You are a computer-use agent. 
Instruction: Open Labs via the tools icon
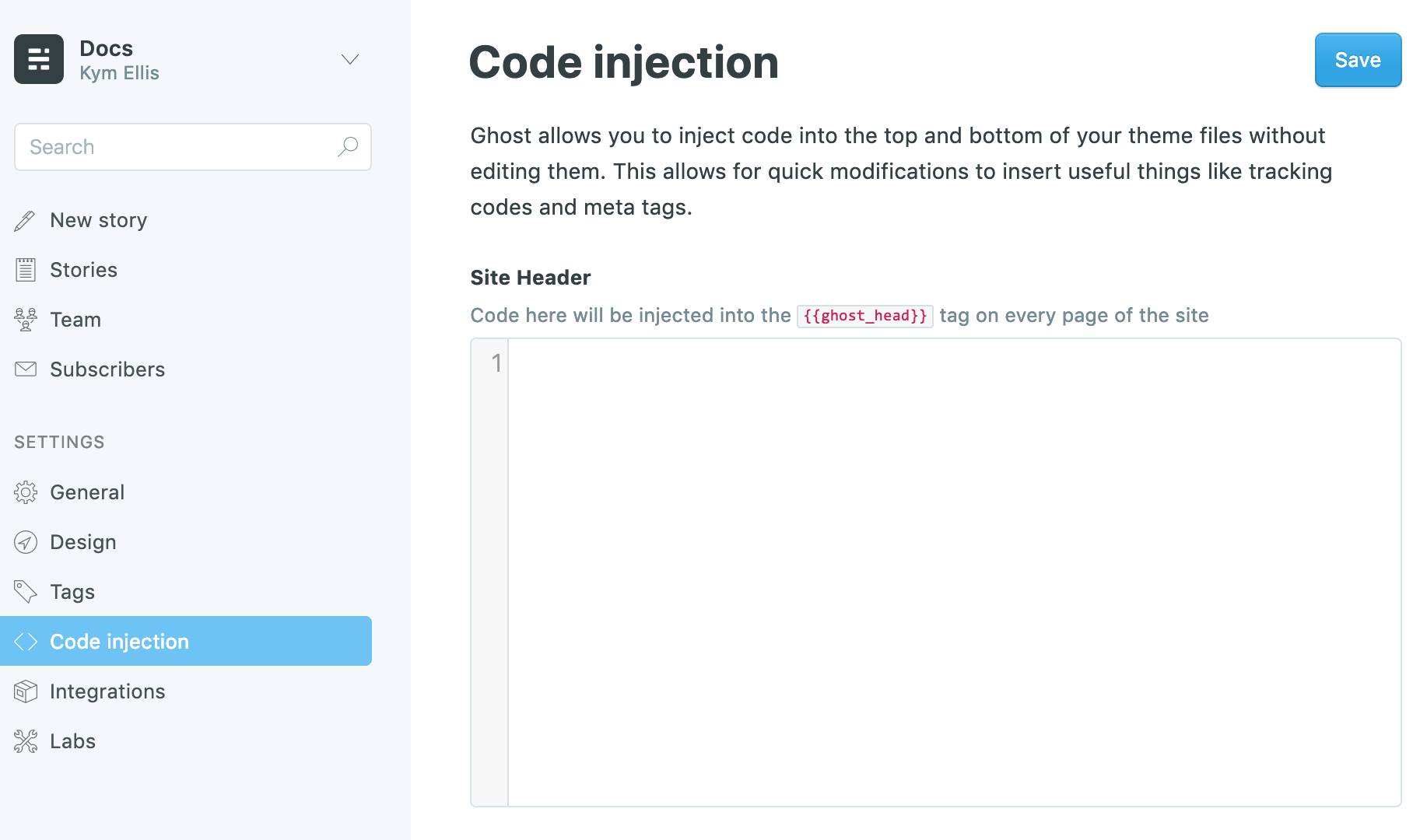[25, 740]
